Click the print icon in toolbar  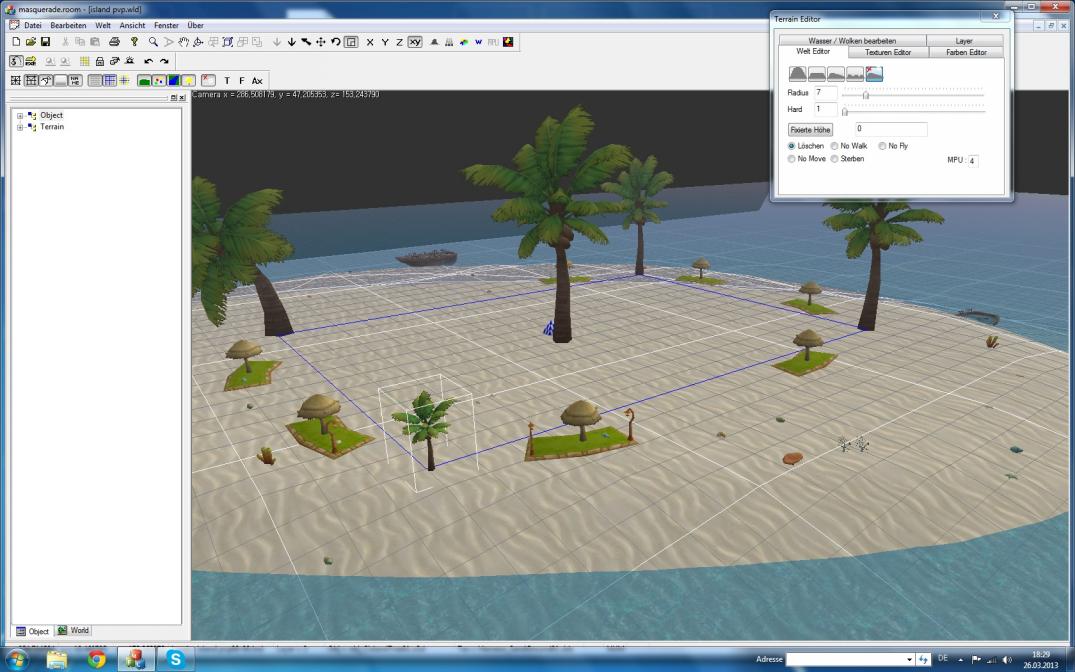pos(114,42)
